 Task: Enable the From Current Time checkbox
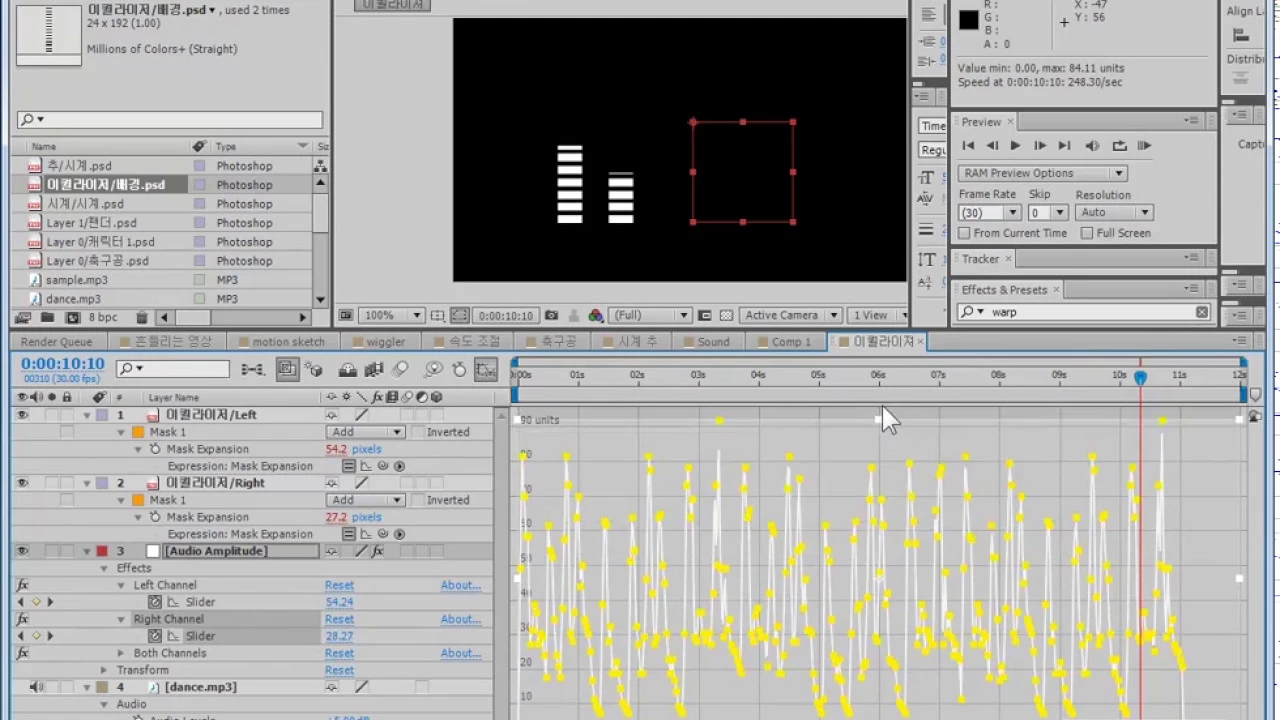pyautogui.click(x=964, y=233)
